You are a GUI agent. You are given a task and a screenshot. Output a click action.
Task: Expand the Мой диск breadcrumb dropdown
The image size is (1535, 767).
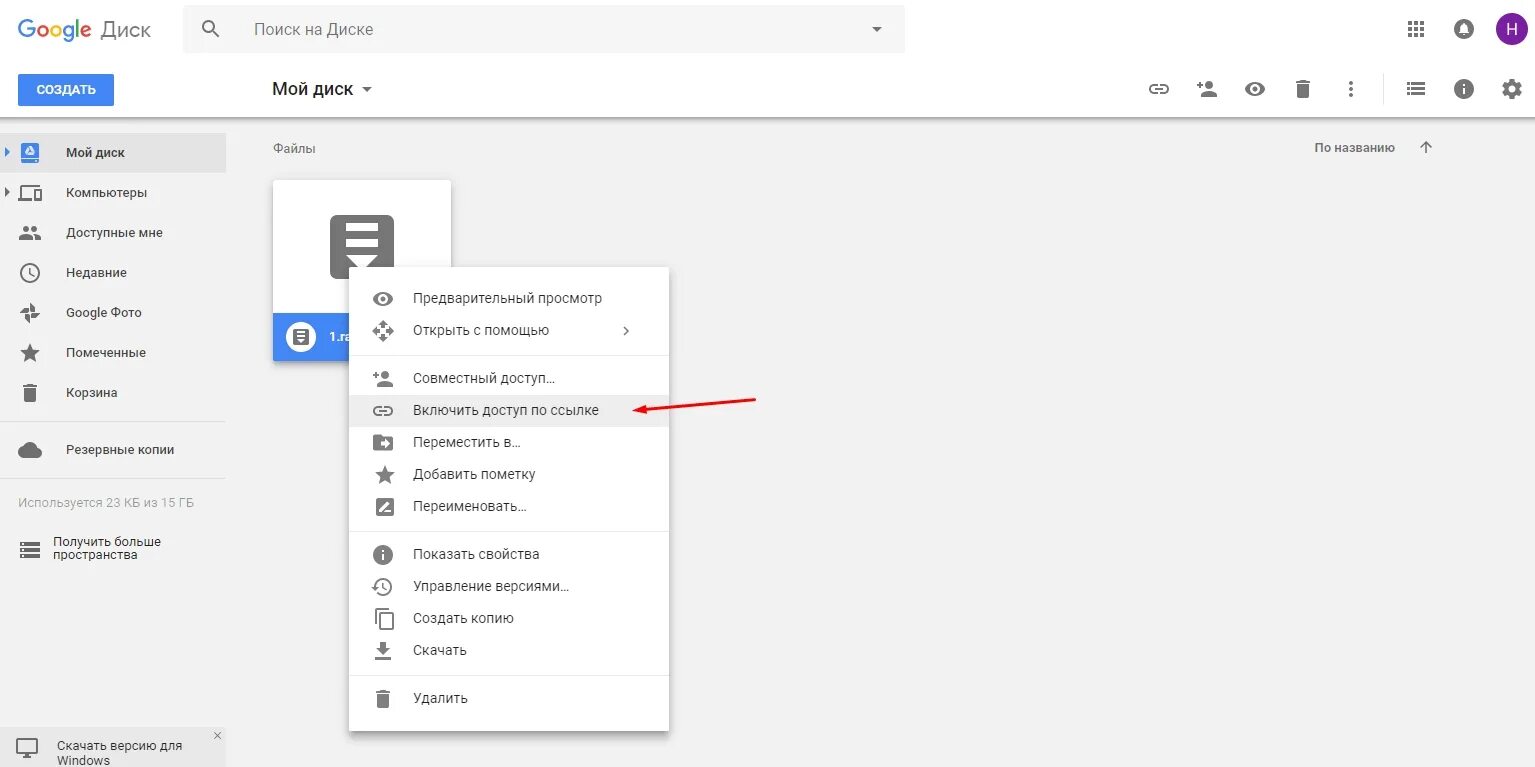pos(366,89)
